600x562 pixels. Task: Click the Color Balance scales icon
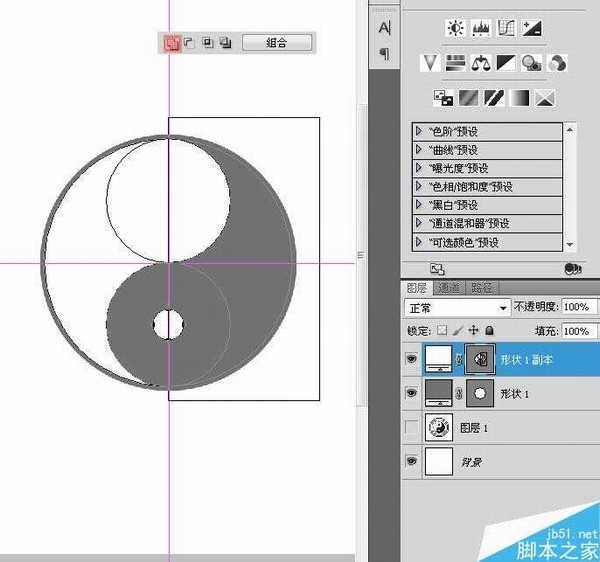482,63
